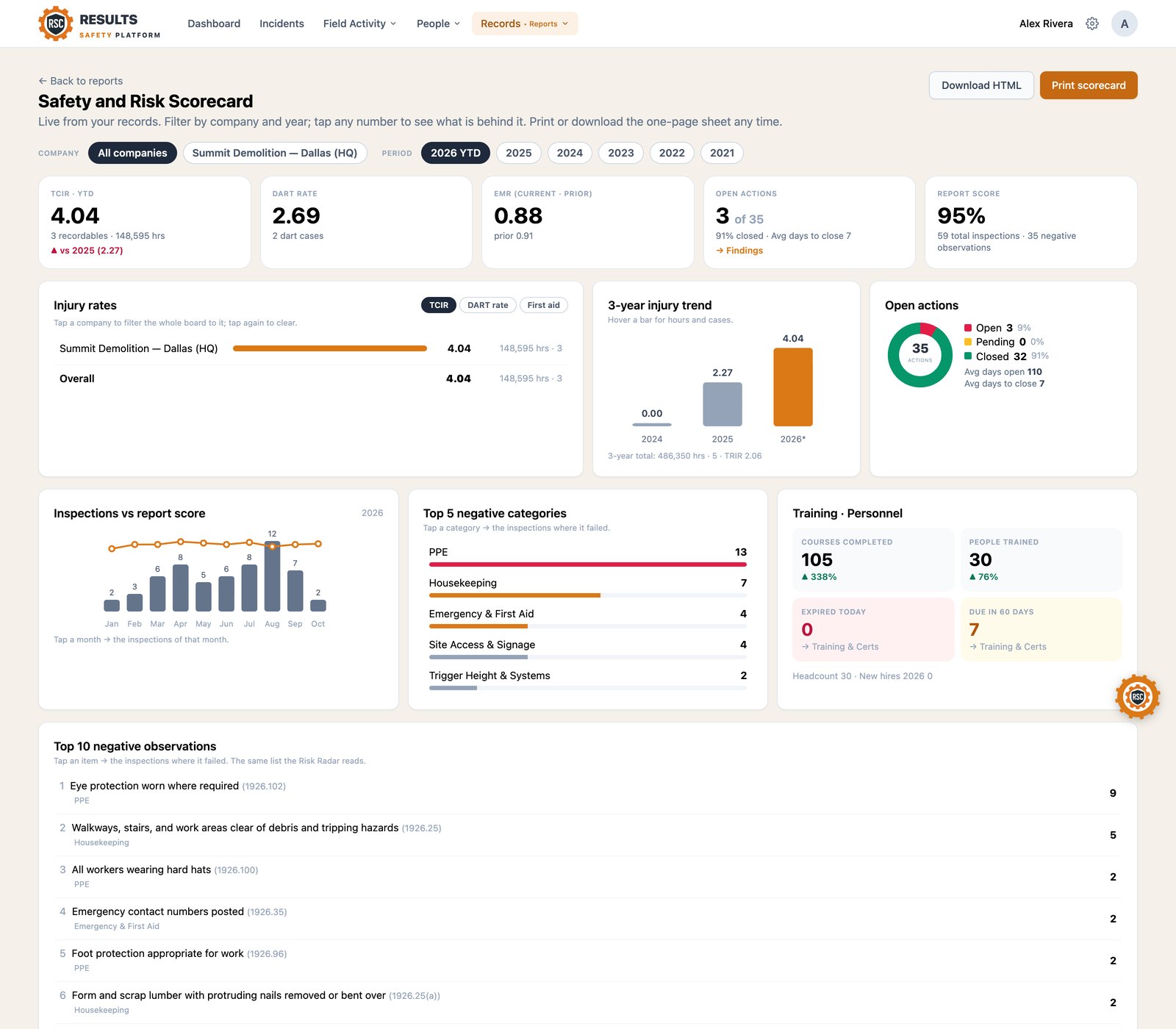Click the Print scorecard button
Image resolution: width=1176 pixels, height=1029 pixels.
tap(1089, 85)
